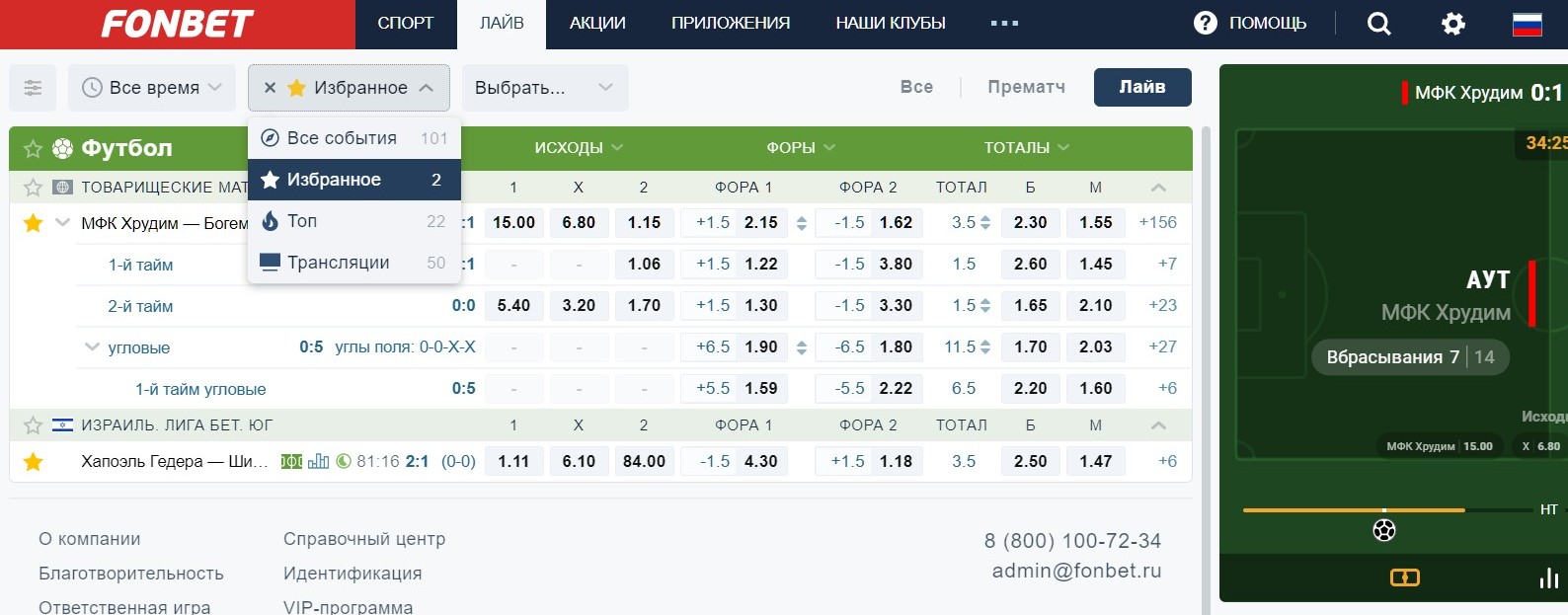
Task: Click the О компании footer link
Action: click(x=90, y=539)
